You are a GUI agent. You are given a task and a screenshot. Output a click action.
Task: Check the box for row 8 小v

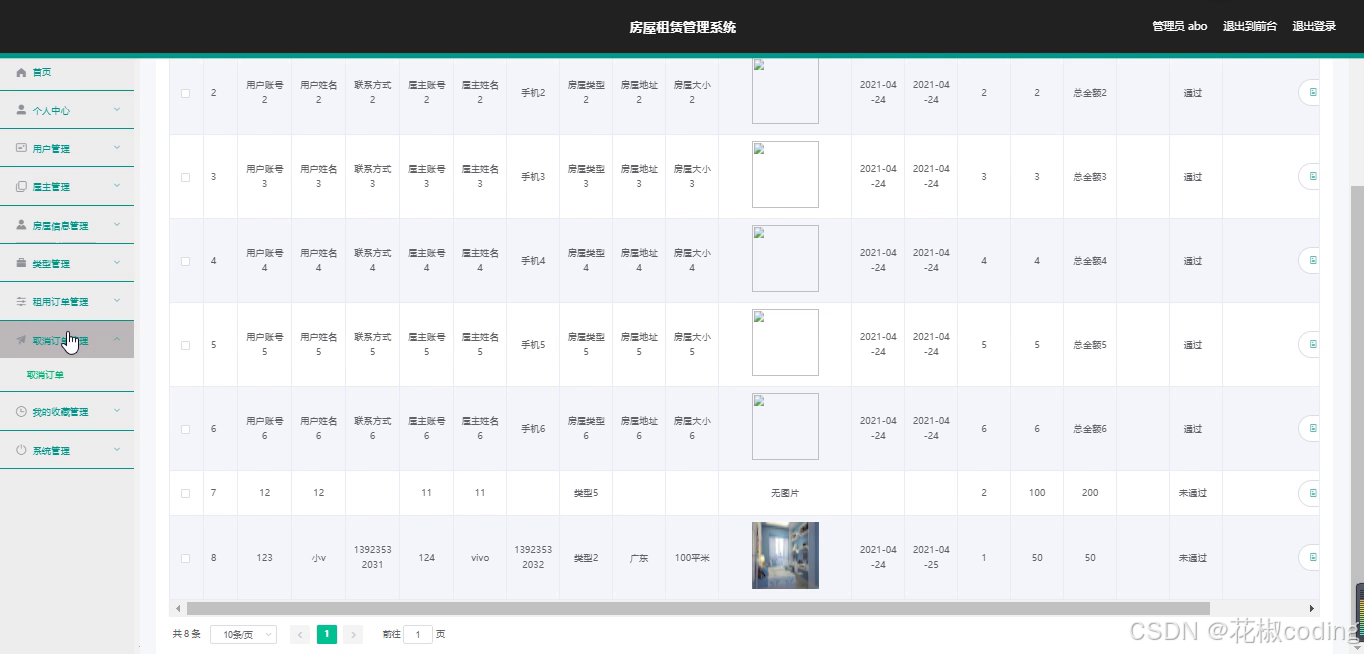point(185,558)
